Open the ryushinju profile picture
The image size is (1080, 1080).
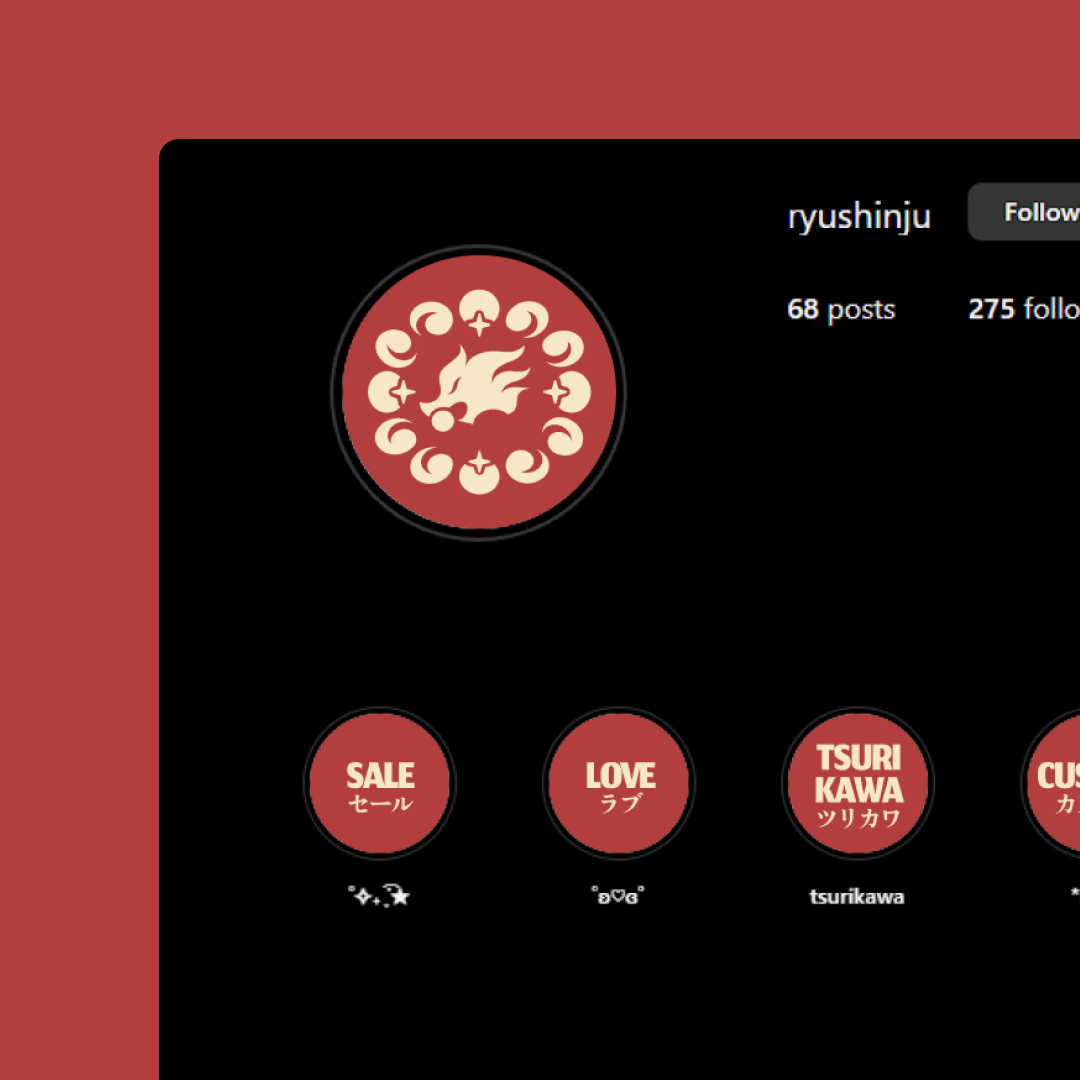coord(479,392)
